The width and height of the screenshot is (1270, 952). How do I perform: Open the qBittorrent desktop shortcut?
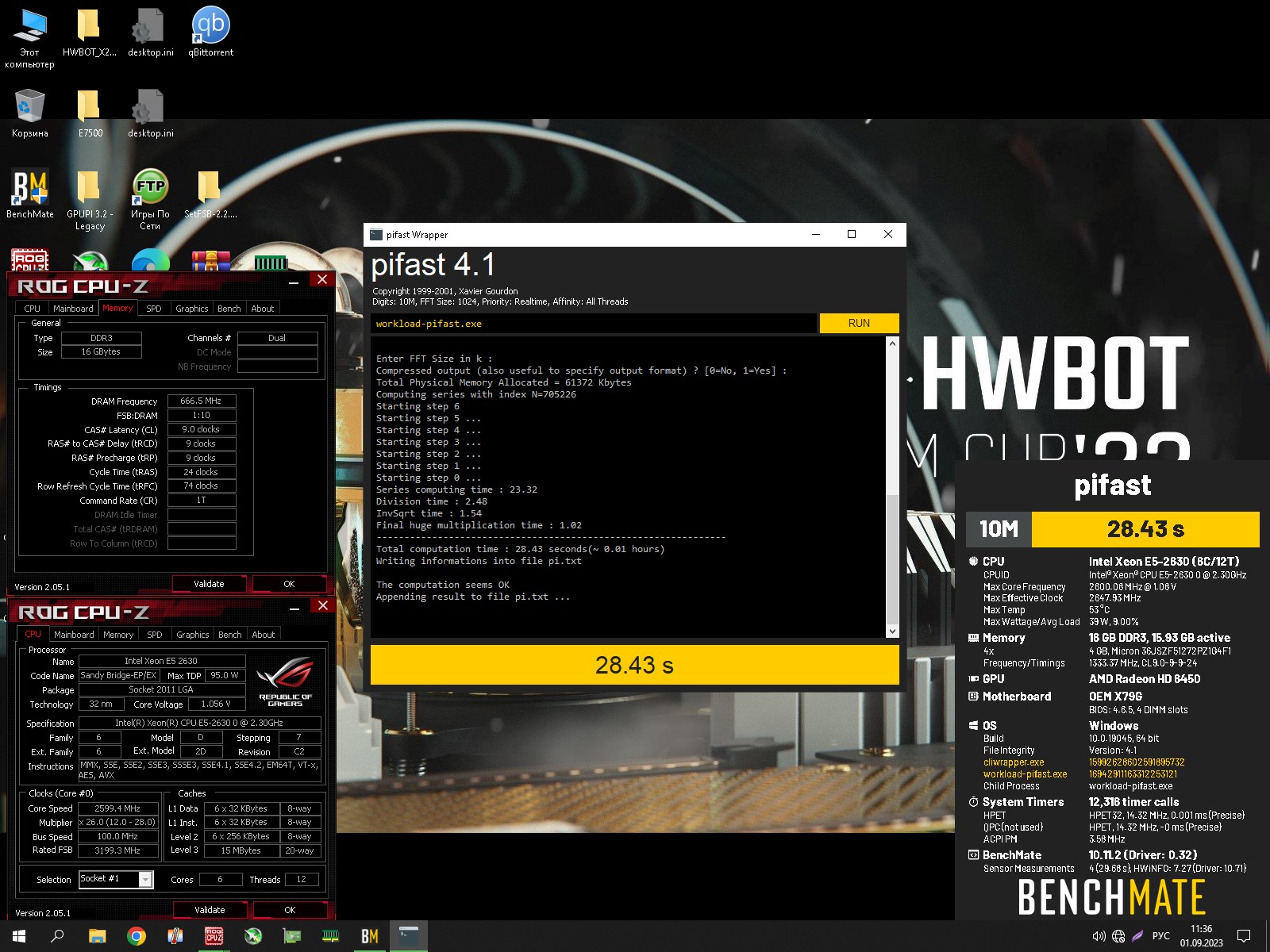(x=210, y=32)
